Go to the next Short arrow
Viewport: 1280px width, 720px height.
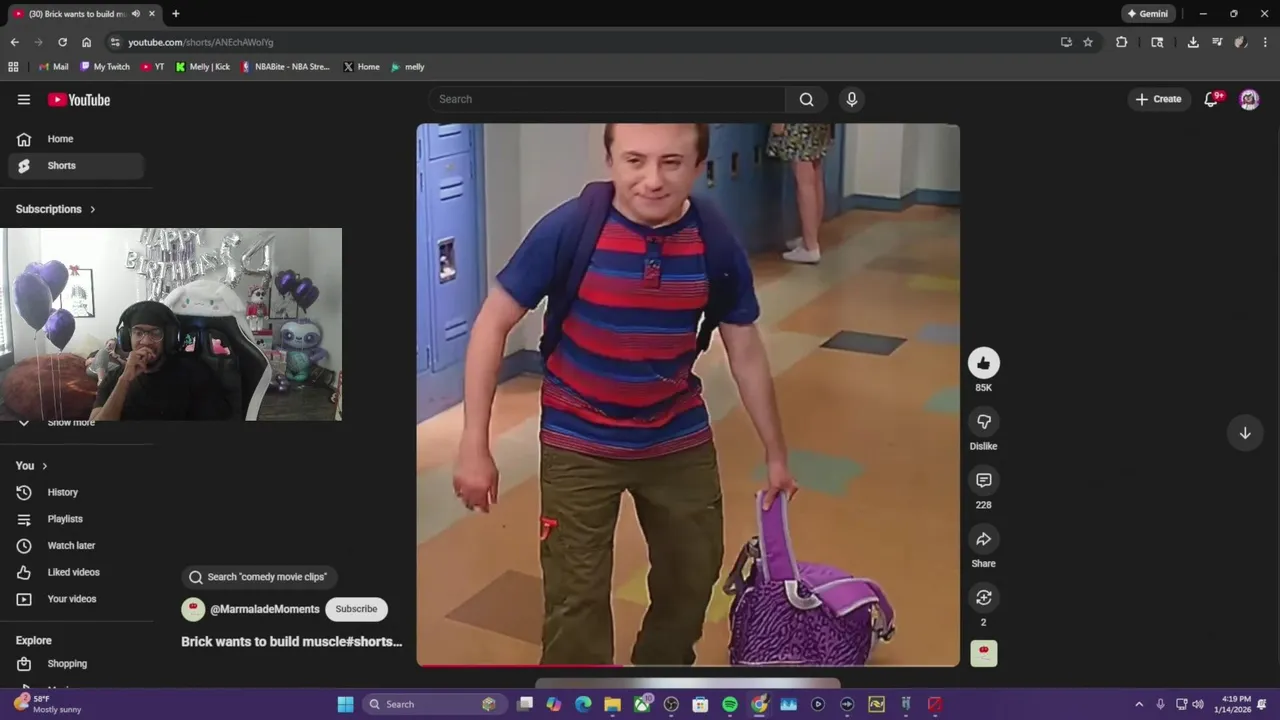pyautogui.click(x=1245, y=433)
